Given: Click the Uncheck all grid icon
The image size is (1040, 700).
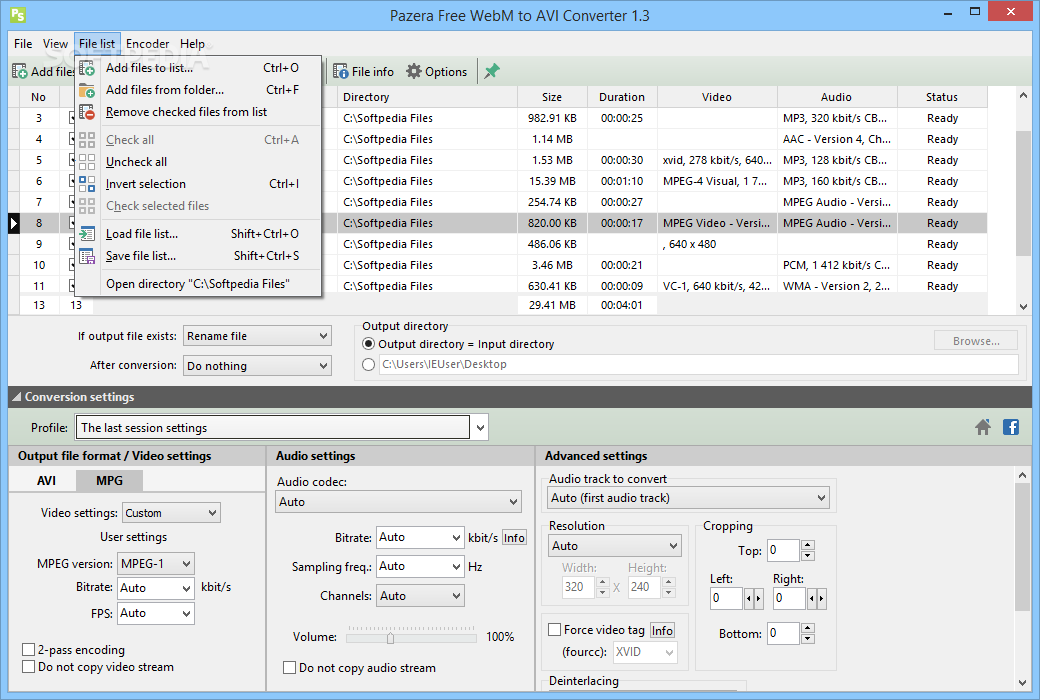Looking at the screenshot, I should pos(87,162).
